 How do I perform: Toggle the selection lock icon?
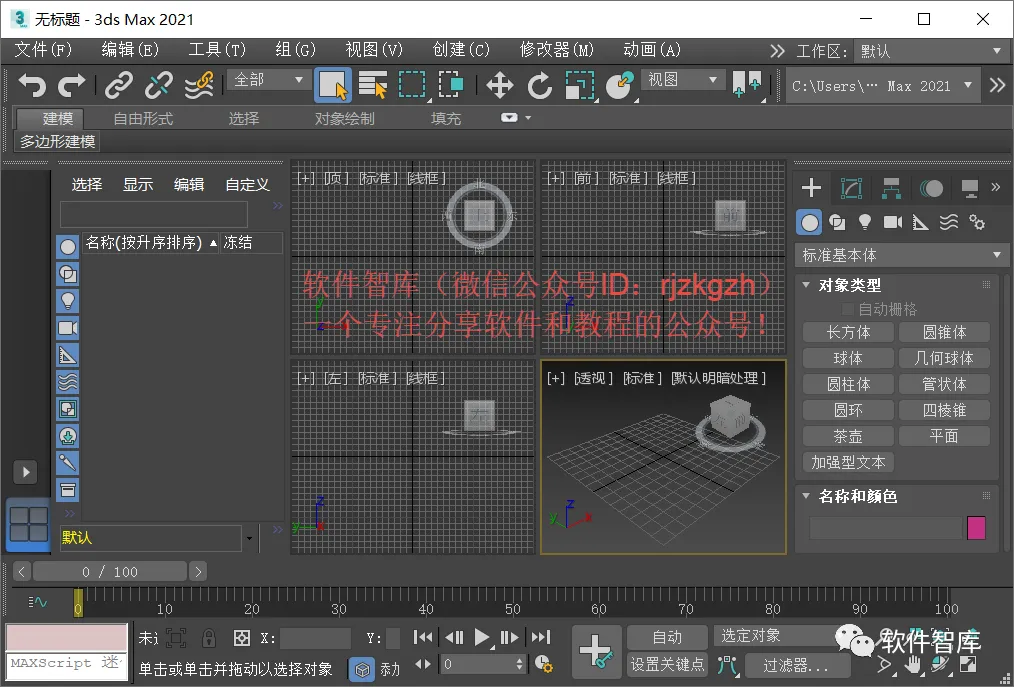[x=209, y=638]
